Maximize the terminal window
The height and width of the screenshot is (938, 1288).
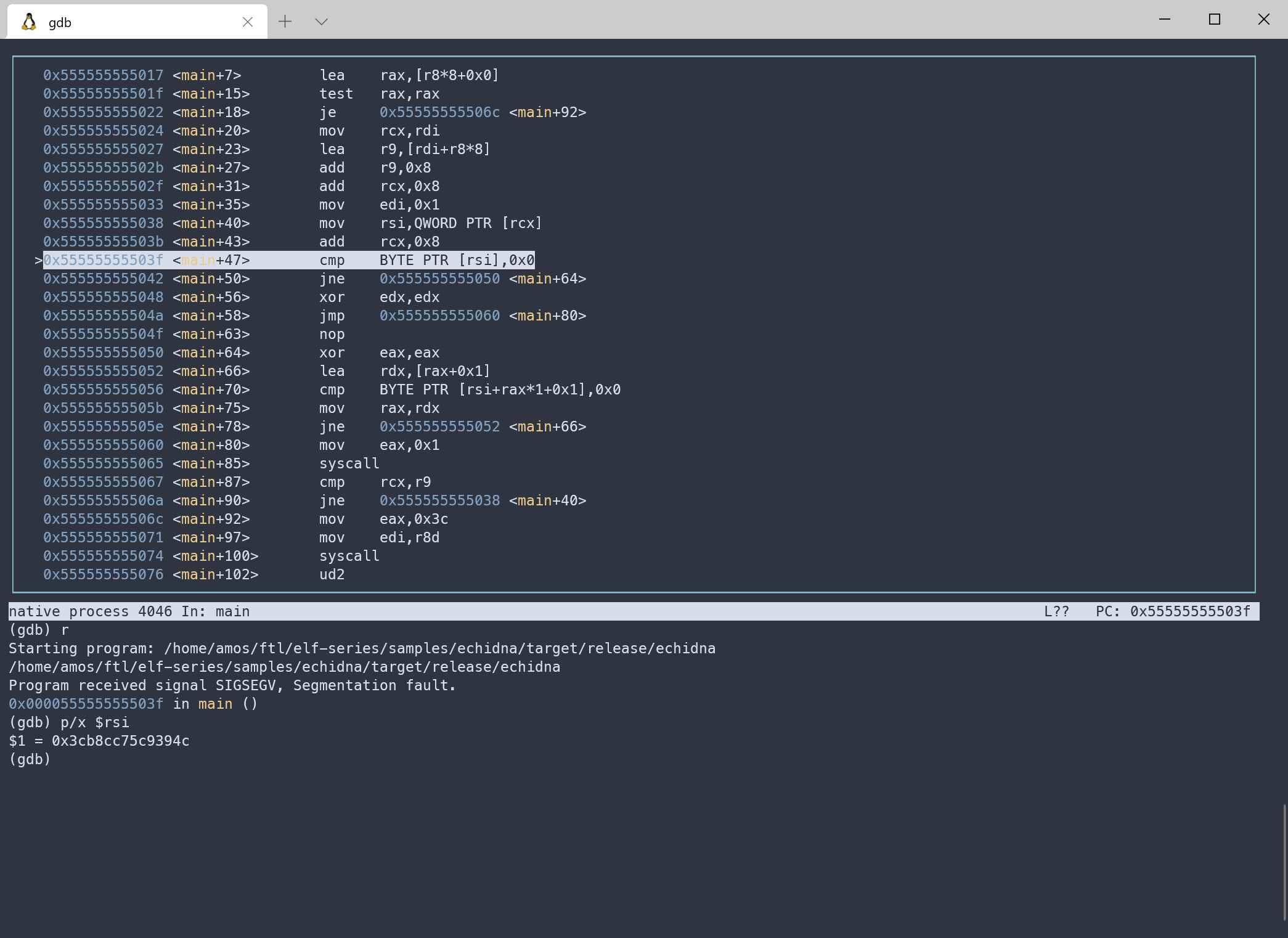point(1214,19)
